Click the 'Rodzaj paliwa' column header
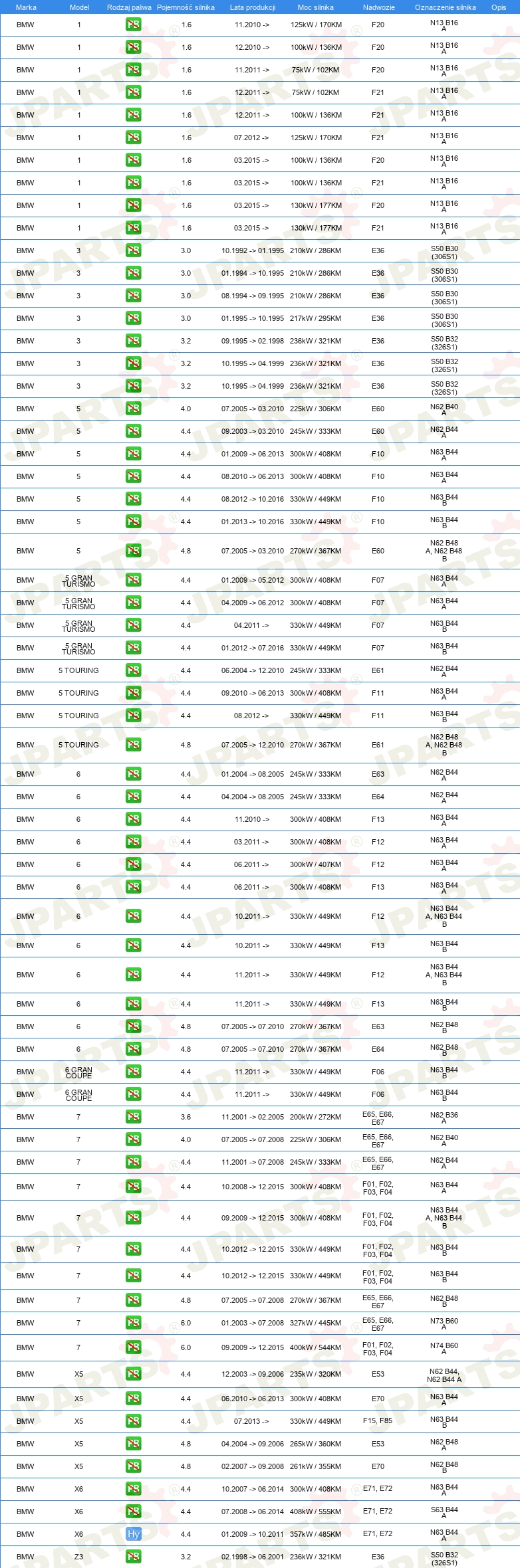The width and height of the screenshot is (520, 1568). coord(129,7)
